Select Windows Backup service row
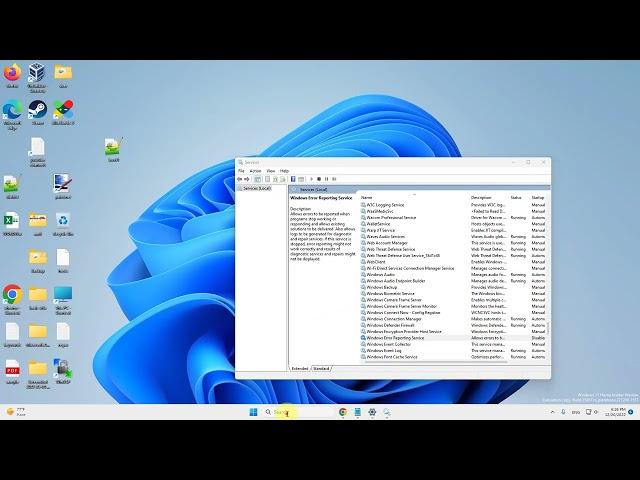Viewport: 640px width, 480px height. click(x=453, y=287)
